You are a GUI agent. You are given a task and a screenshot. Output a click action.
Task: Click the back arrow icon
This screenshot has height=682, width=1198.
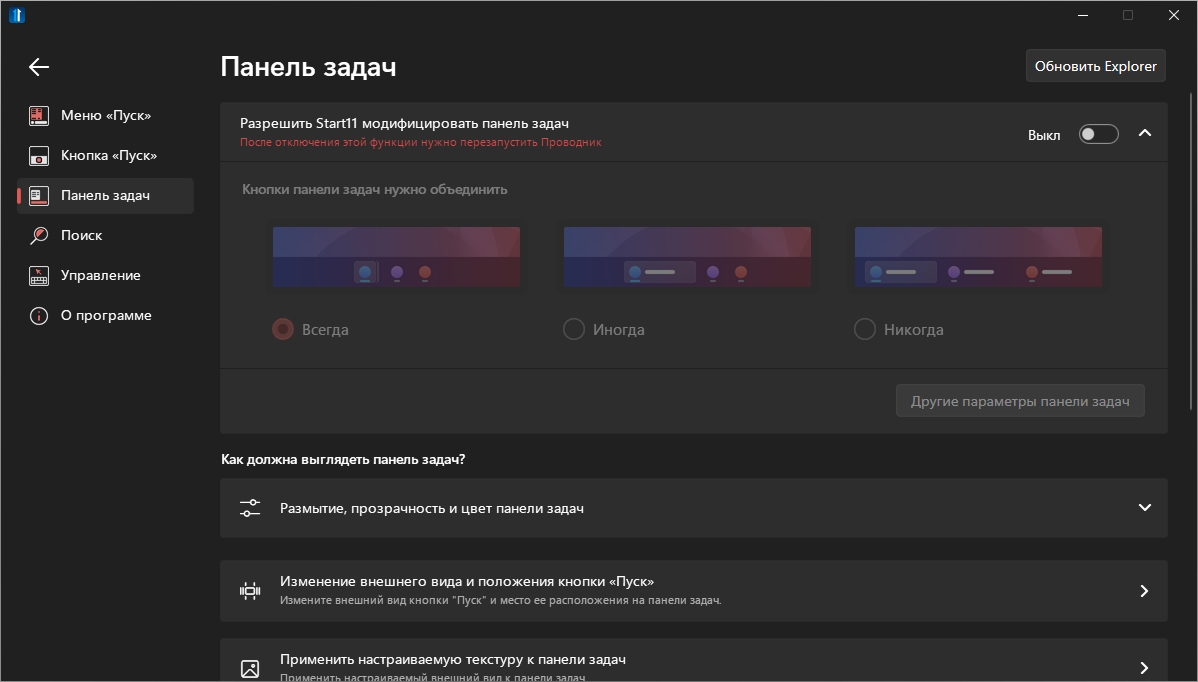(39, 67)
